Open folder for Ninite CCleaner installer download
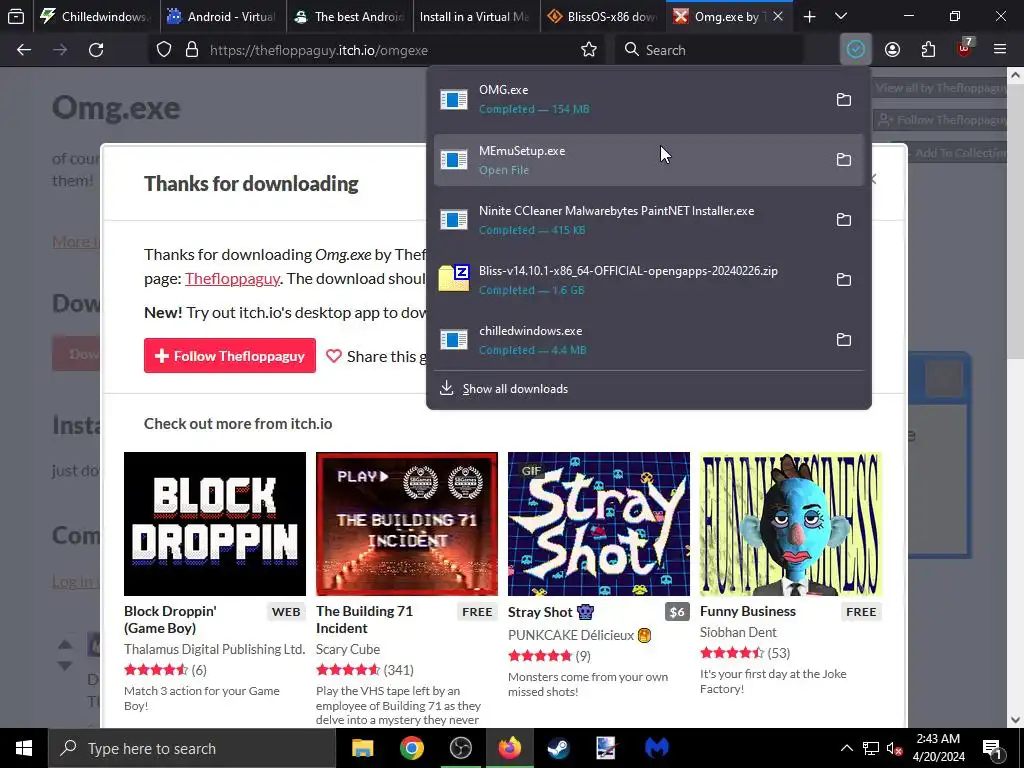The width and height of the screenshot is (1024, 768). pos(844,219)
